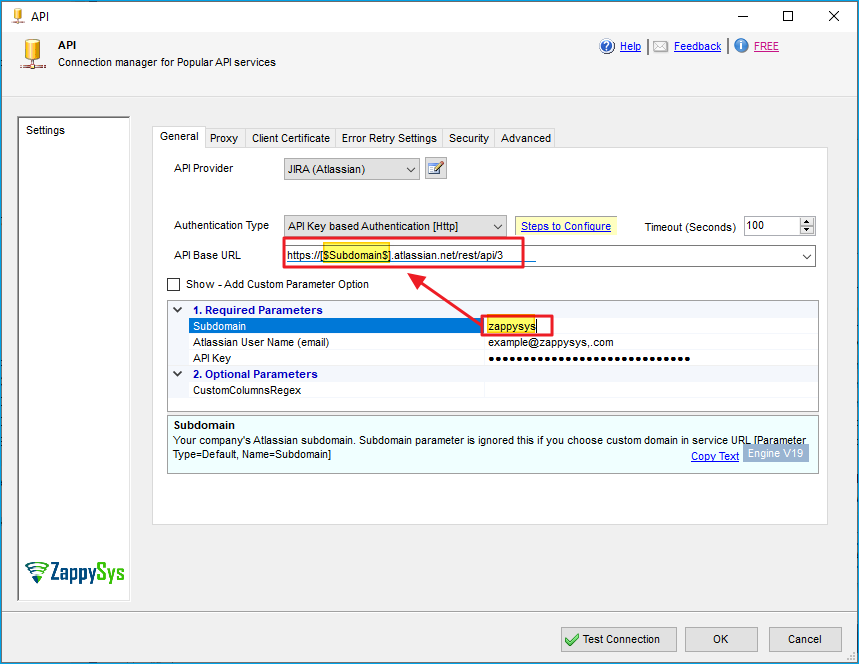The height and width of the screenshot is (664, 859).
Task: Open the API Provider dropdown
Action: [411, 170]
